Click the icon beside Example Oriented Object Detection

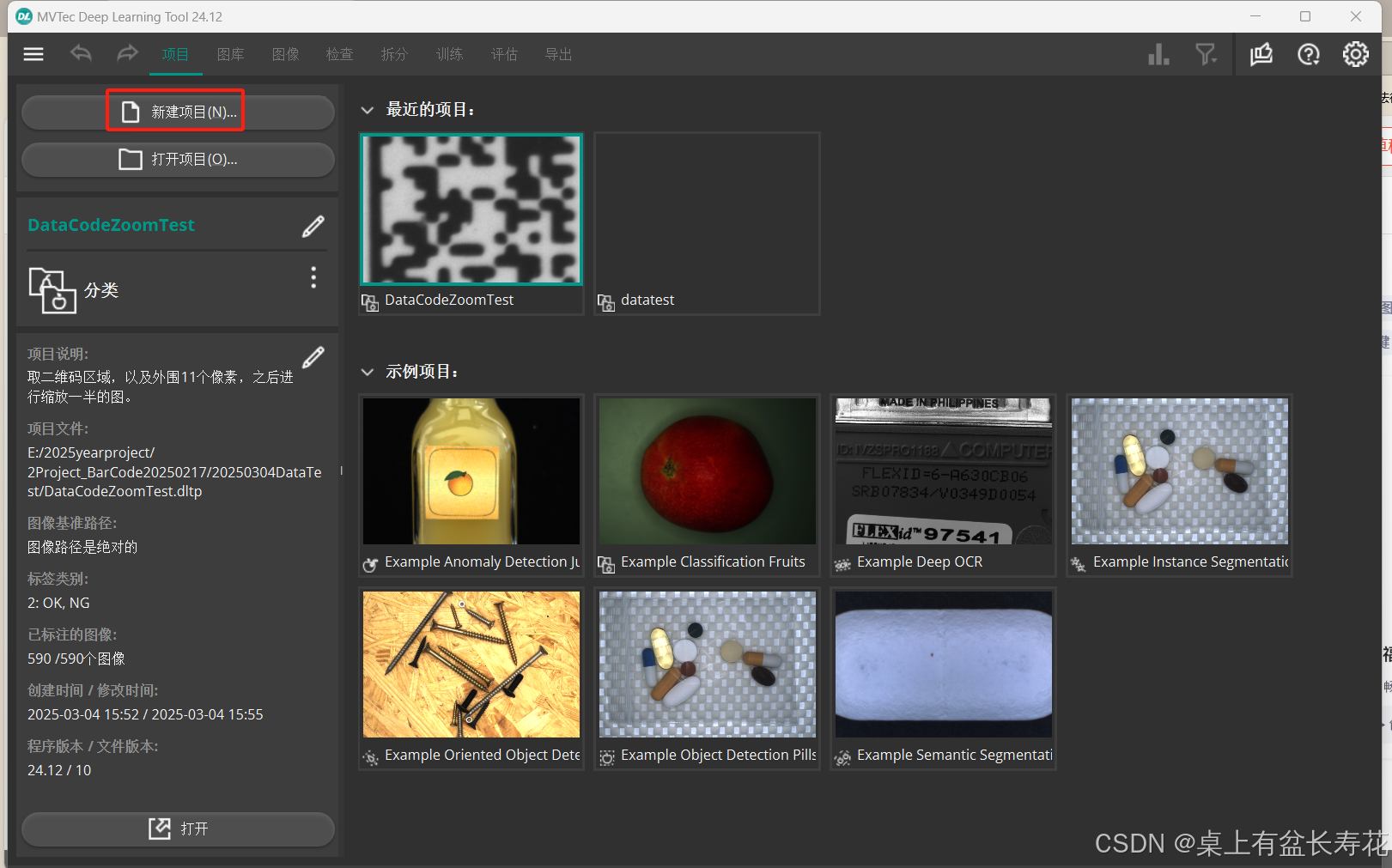[x=370, y=757]
